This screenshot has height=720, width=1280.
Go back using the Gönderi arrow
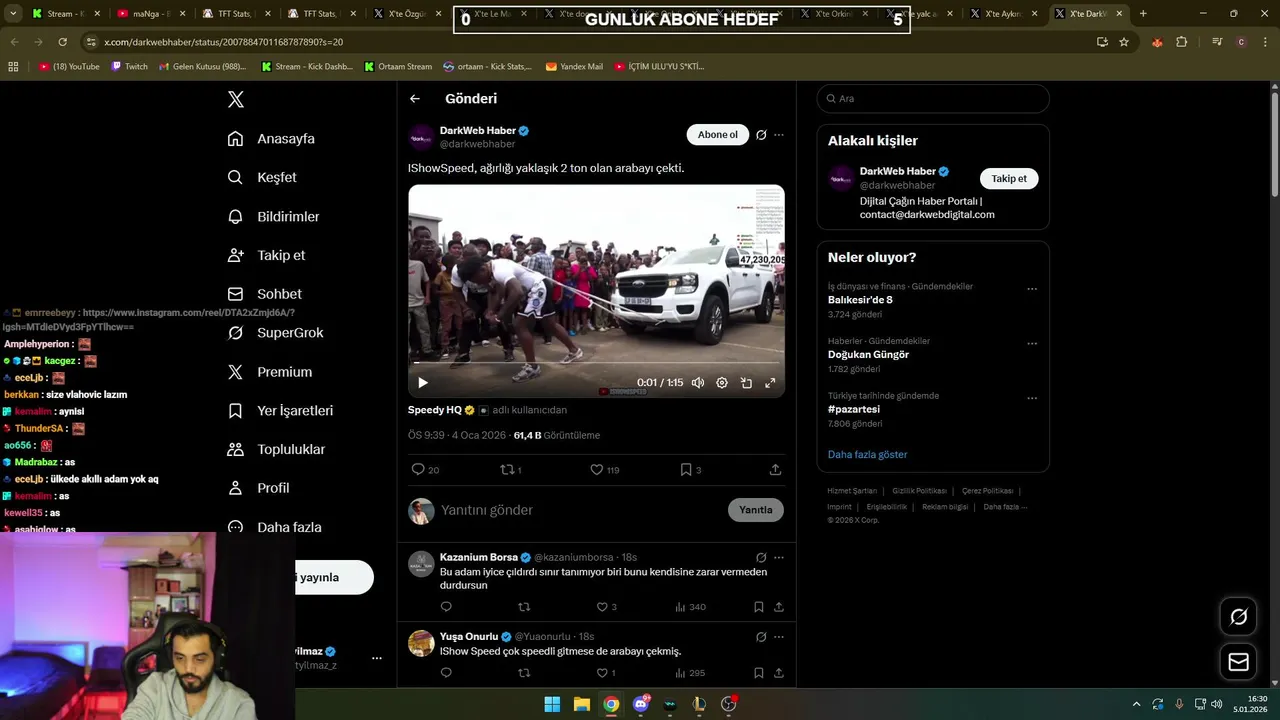[x=415, y=99]
